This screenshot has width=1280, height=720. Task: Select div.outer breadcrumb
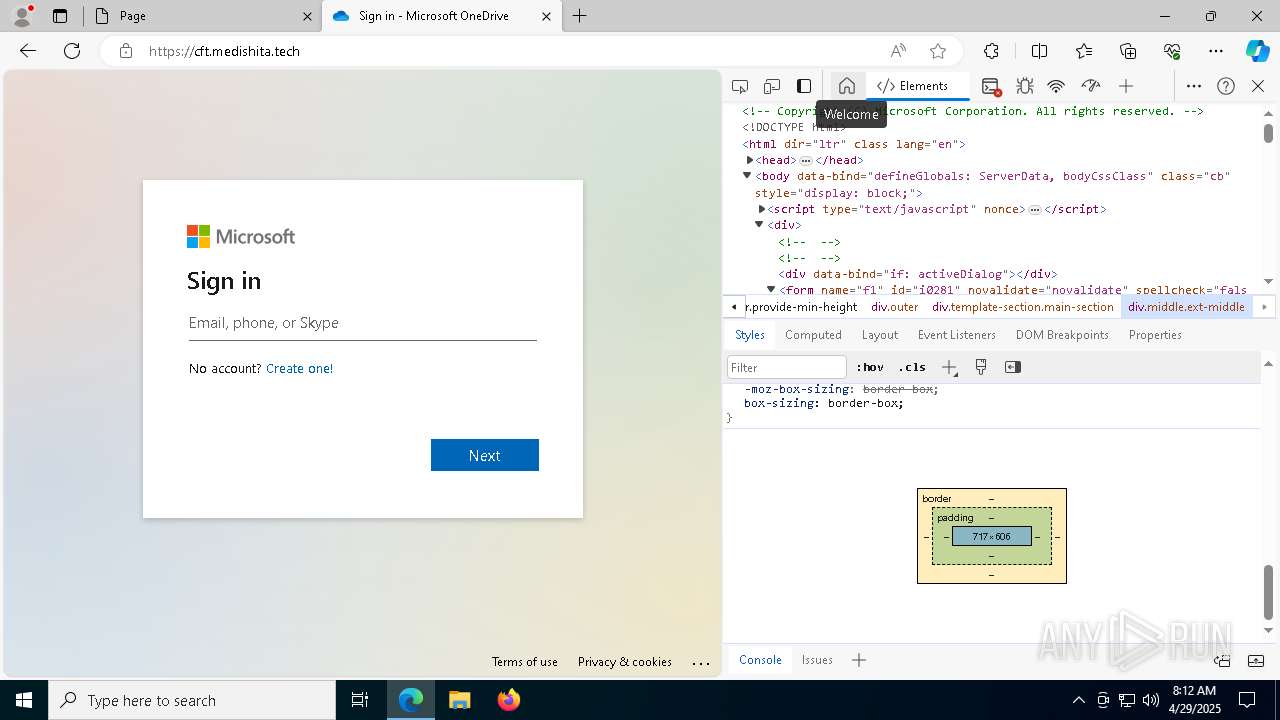pos(894,307)
